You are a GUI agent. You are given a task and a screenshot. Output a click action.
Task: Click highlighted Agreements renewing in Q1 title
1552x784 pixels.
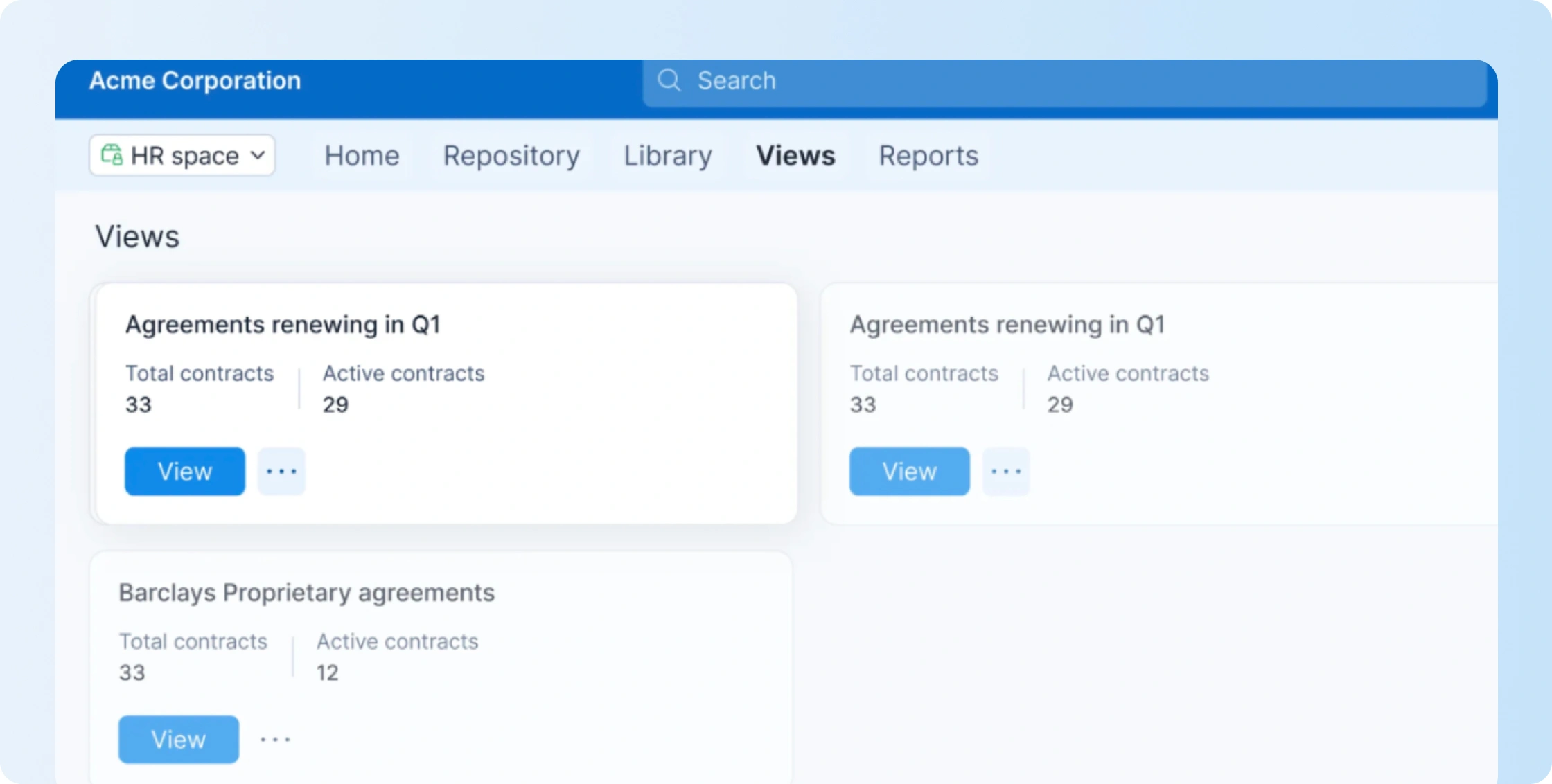tap(283, 324)
